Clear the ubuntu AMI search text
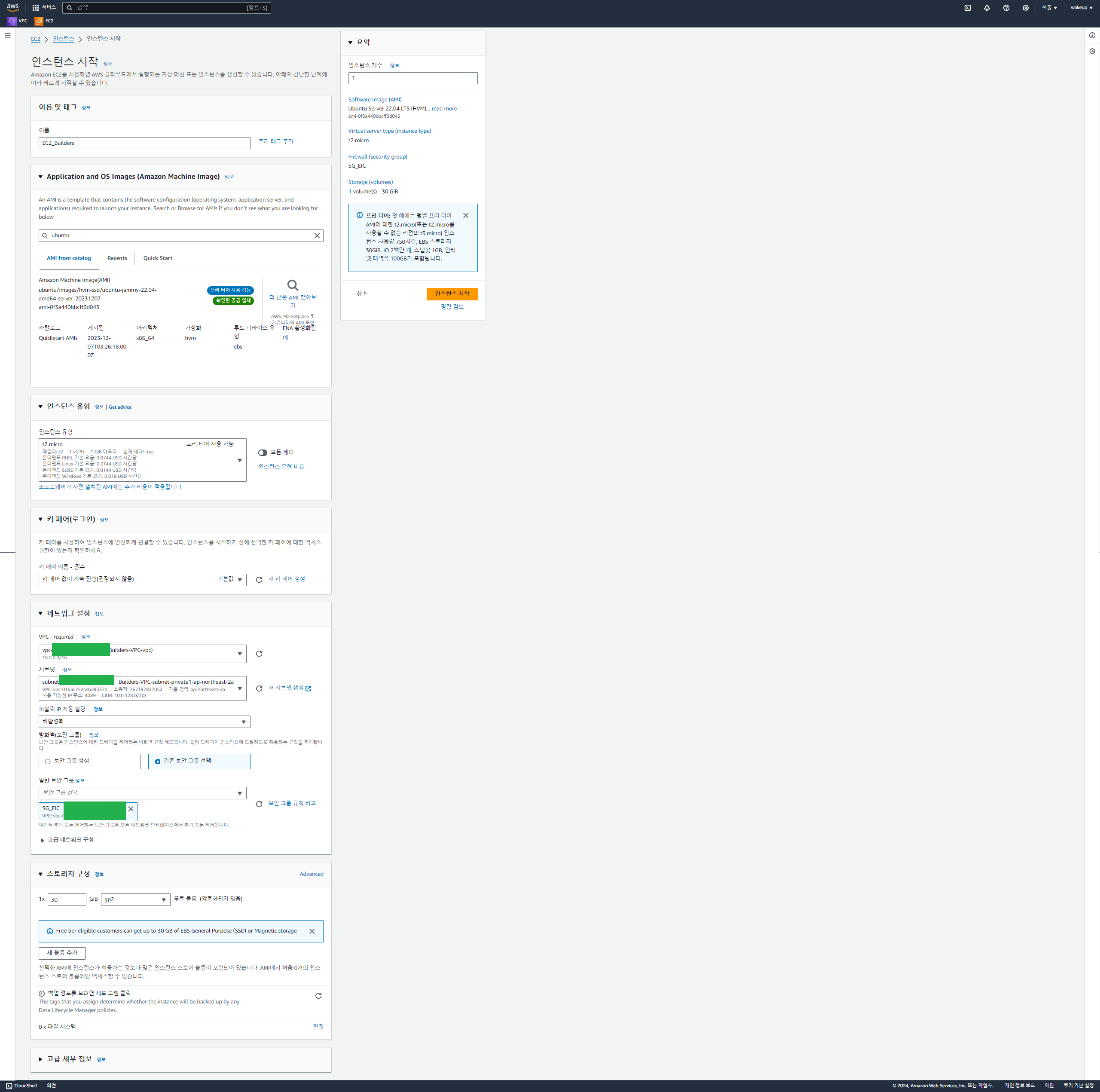Viewport: 1100px width, 1092px height. click(x=317, y=236)
